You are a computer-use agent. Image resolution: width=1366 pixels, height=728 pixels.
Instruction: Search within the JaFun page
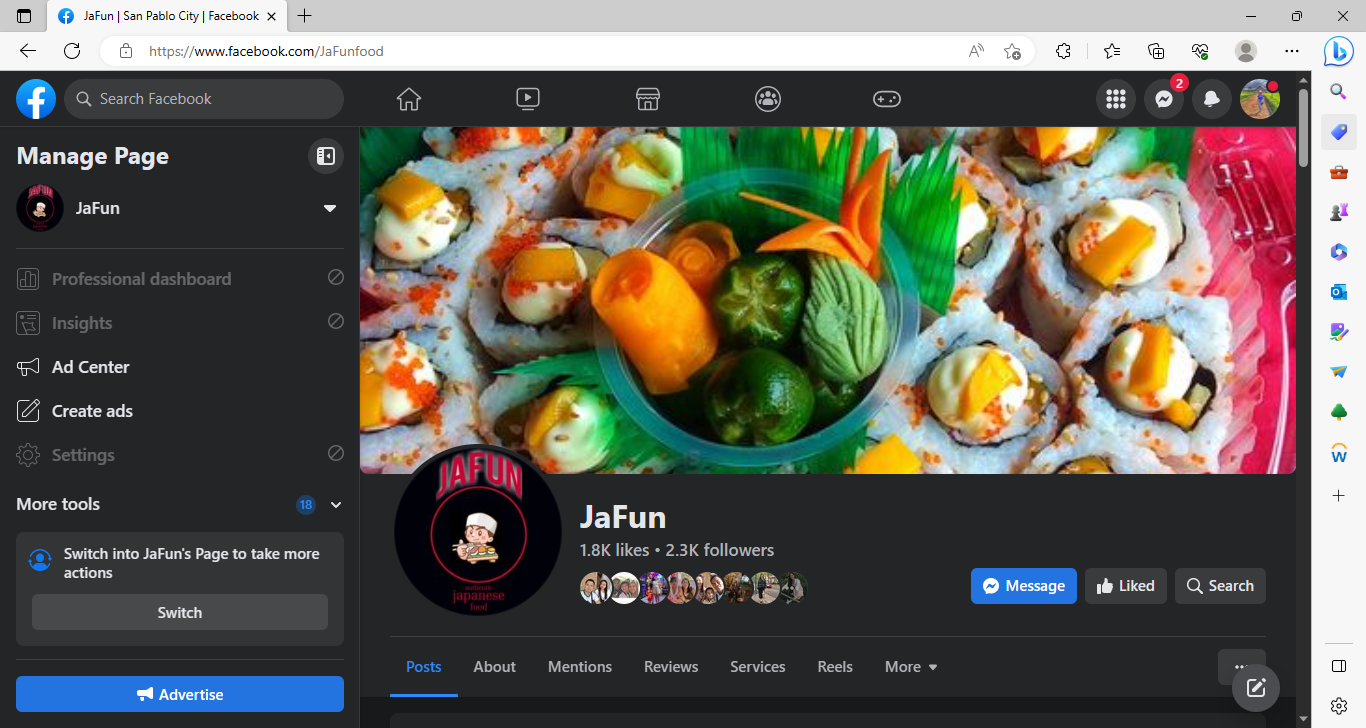click(x=1220, y=586)
